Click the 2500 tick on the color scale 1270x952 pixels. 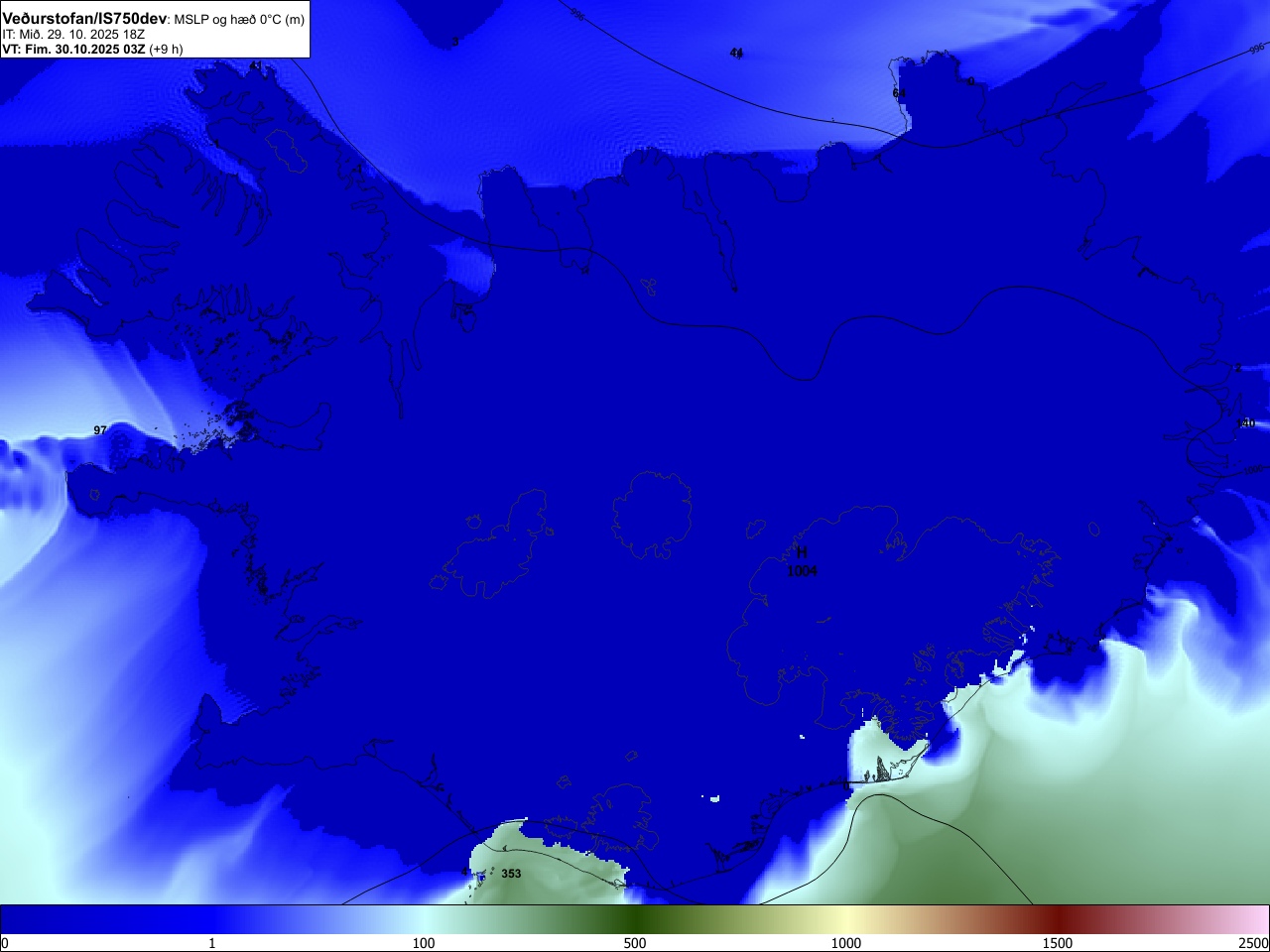[1253, 943]
